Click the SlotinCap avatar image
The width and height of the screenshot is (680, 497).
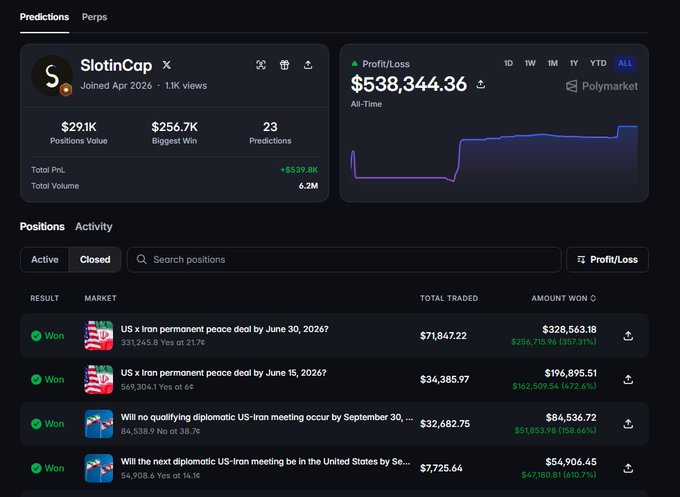[52, 75]
